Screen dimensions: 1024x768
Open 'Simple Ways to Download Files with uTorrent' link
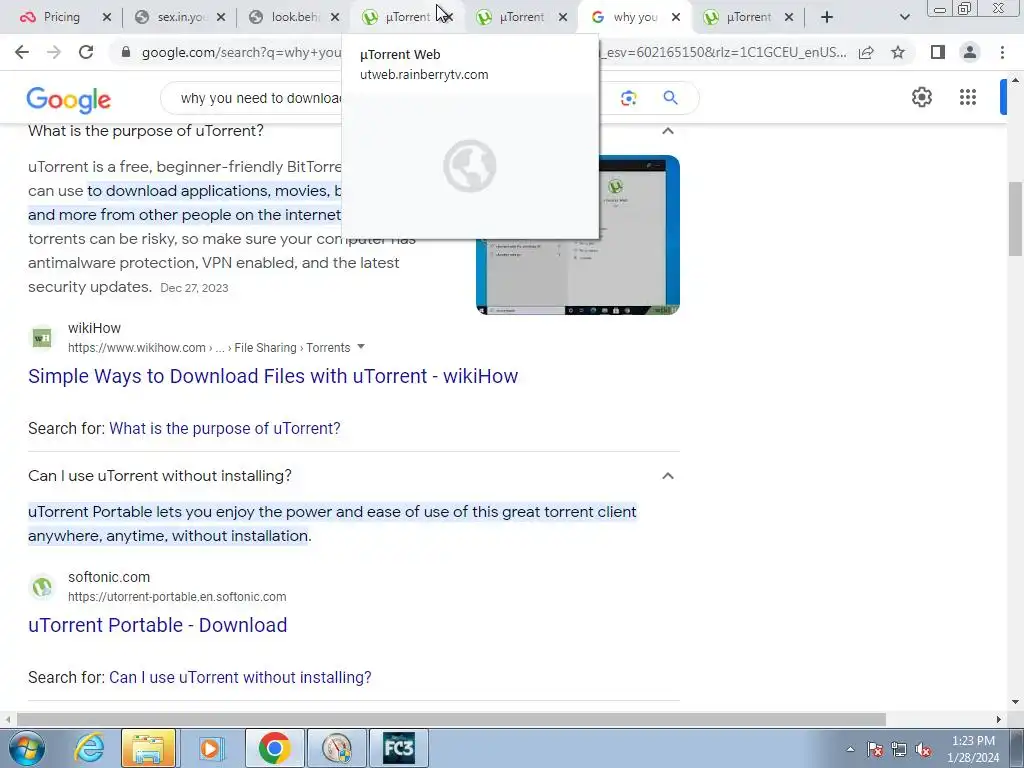pos(273,376)
